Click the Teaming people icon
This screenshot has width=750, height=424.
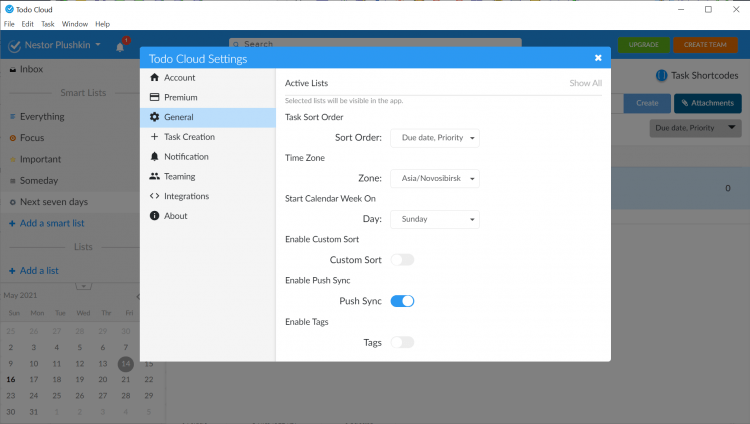(x=154, y=176)
